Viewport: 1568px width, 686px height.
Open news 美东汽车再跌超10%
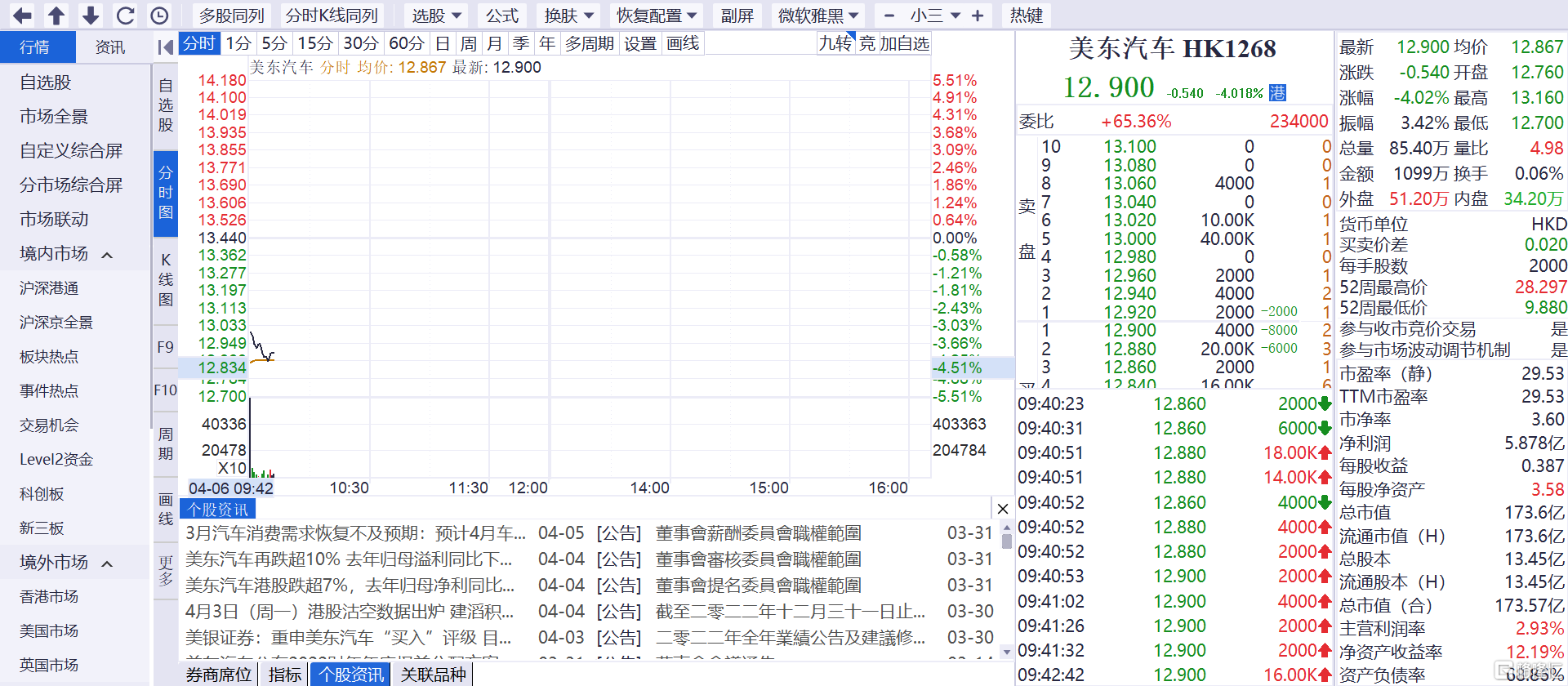[349, 559]
